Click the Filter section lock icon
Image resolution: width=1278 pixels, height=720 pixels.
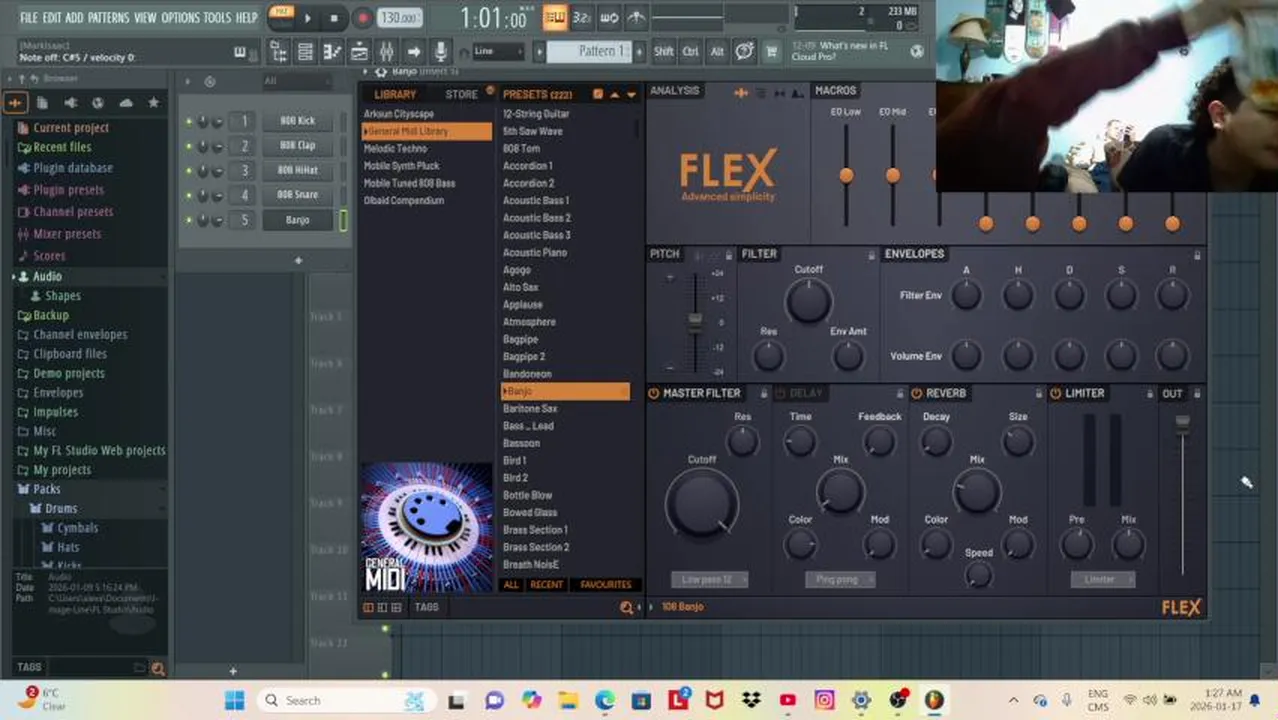871,255
